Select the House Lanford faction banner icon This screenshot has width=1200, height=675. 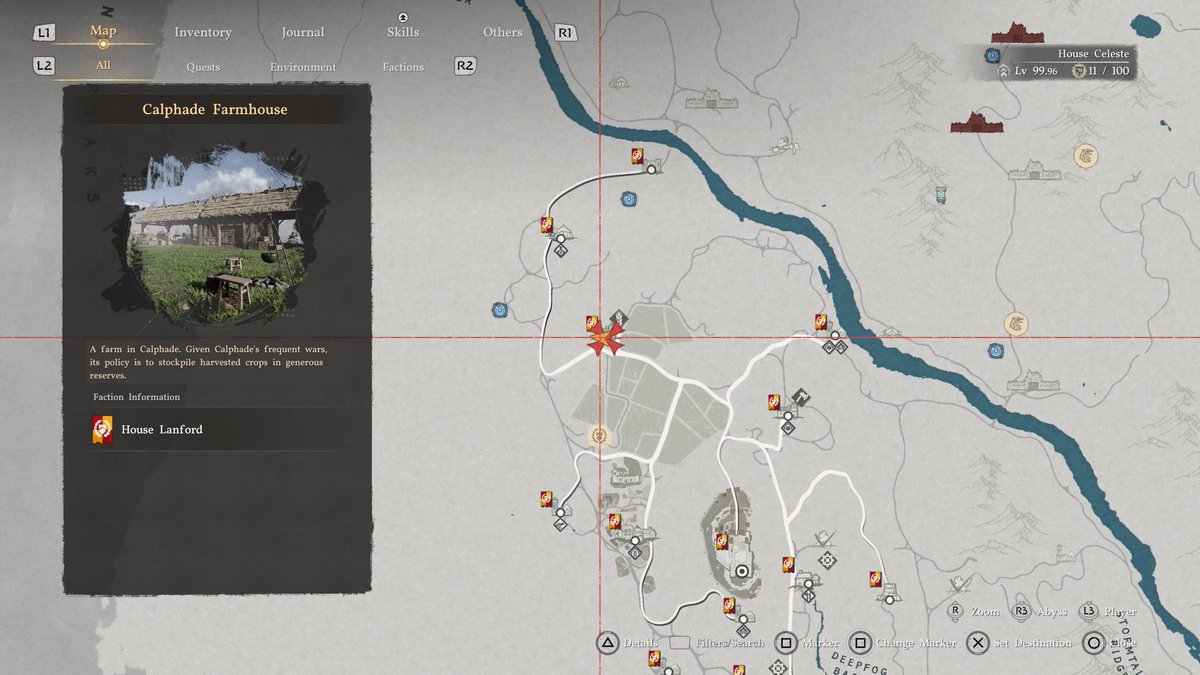[x=102, y=430]
